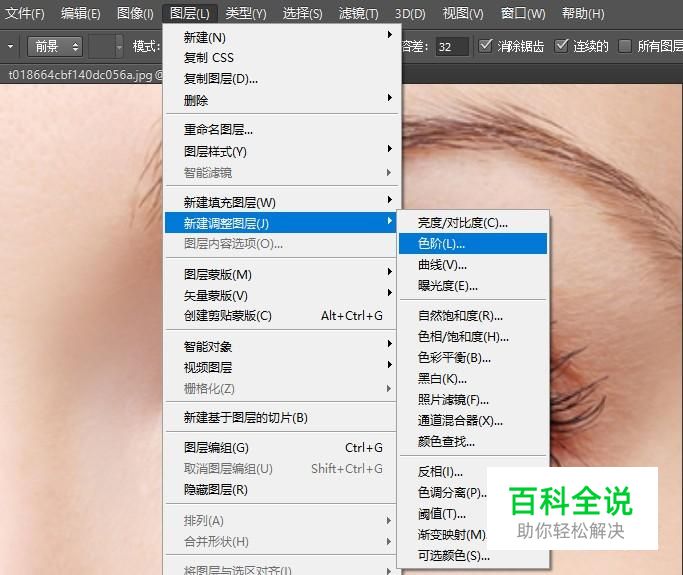
Task: Open the 3D(D) menu
Action: coord(410,14)
